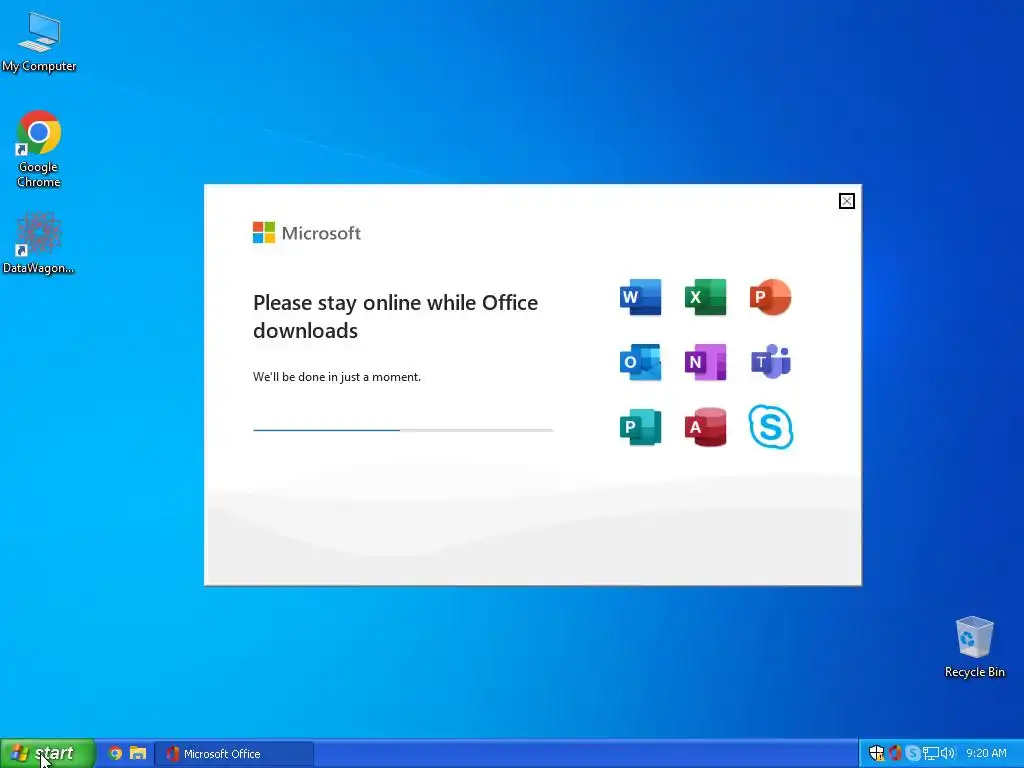Click the Word icon in the installer
Viewport: 1024px width, 768px height.
point(640,297)
